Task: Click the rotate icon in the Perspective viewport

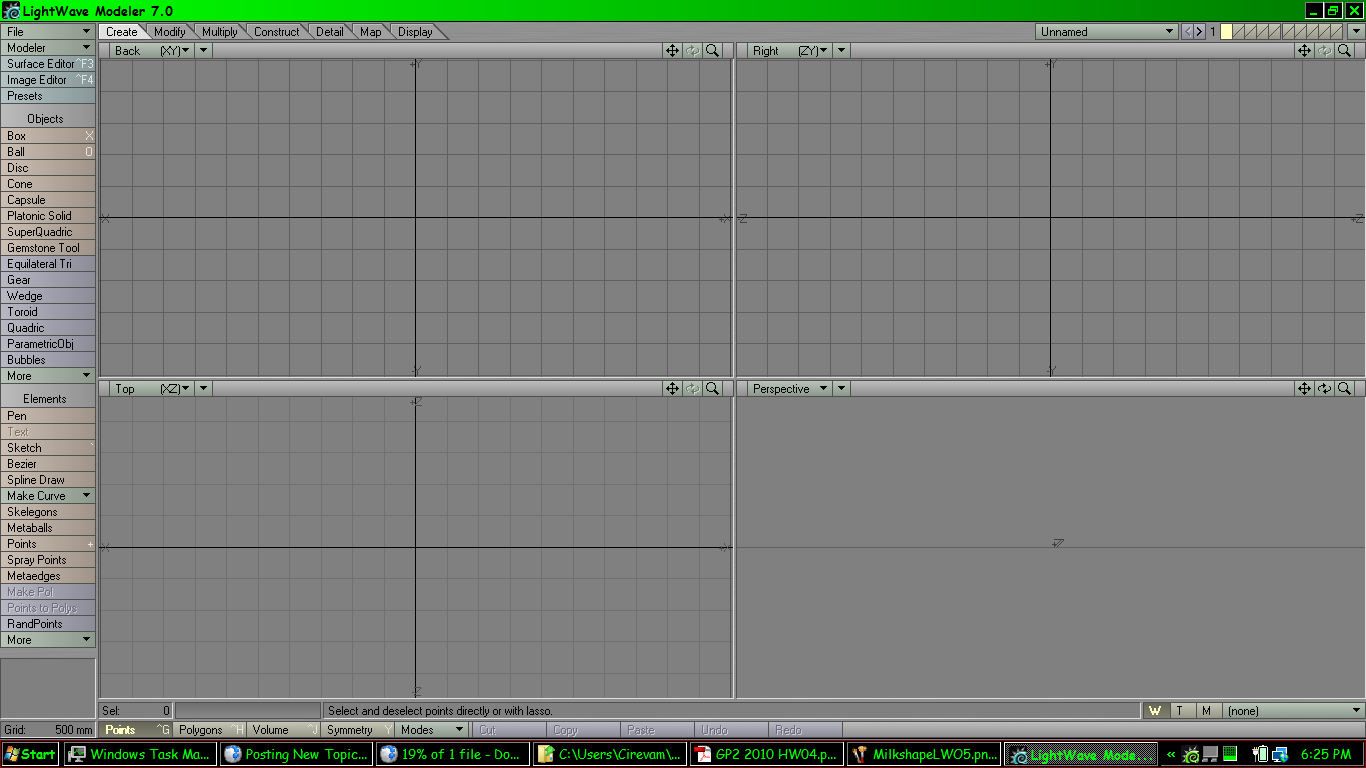Action: tap(1324, 389)
